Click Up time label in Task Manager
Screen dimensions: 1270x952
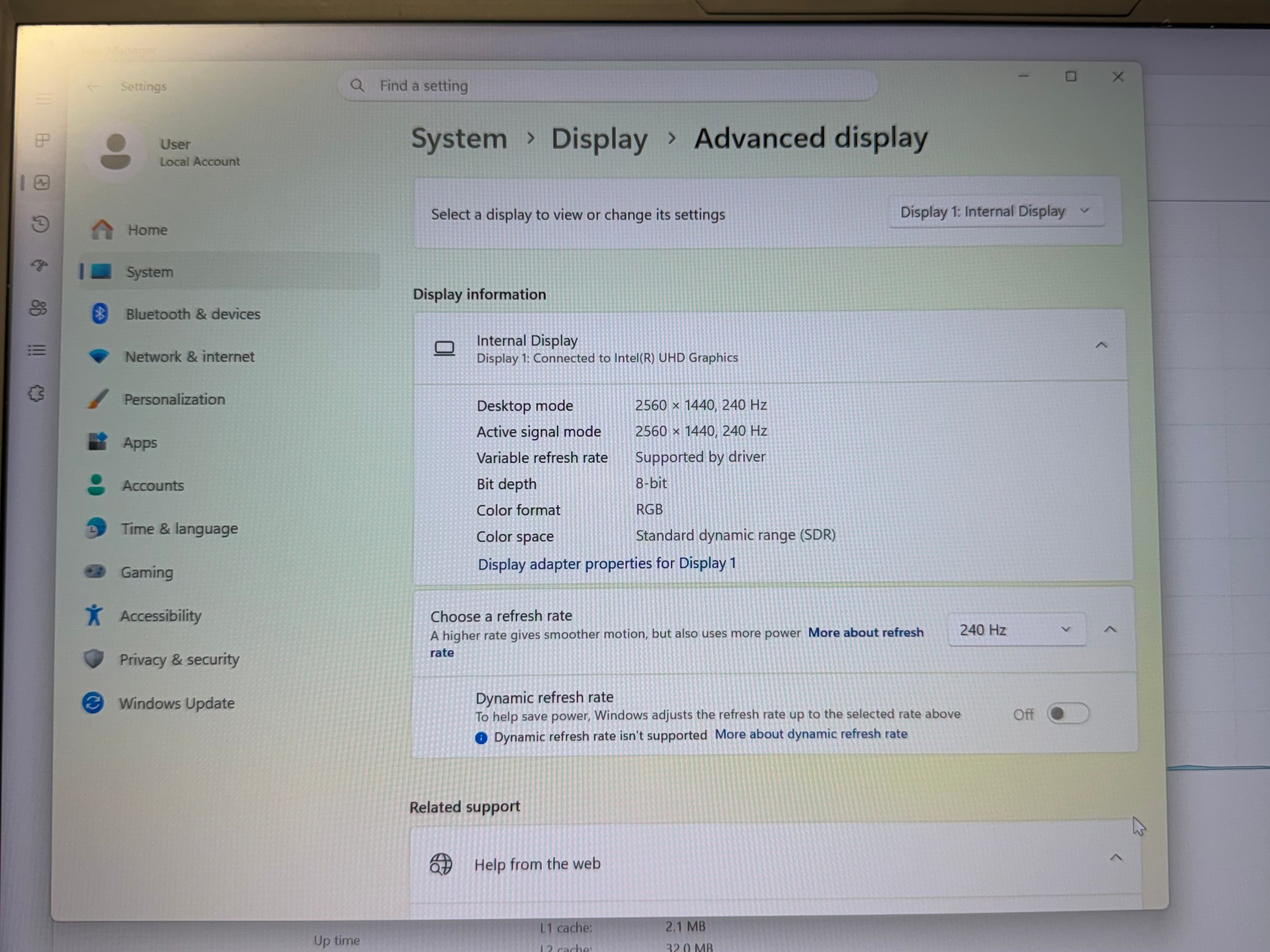337,940
